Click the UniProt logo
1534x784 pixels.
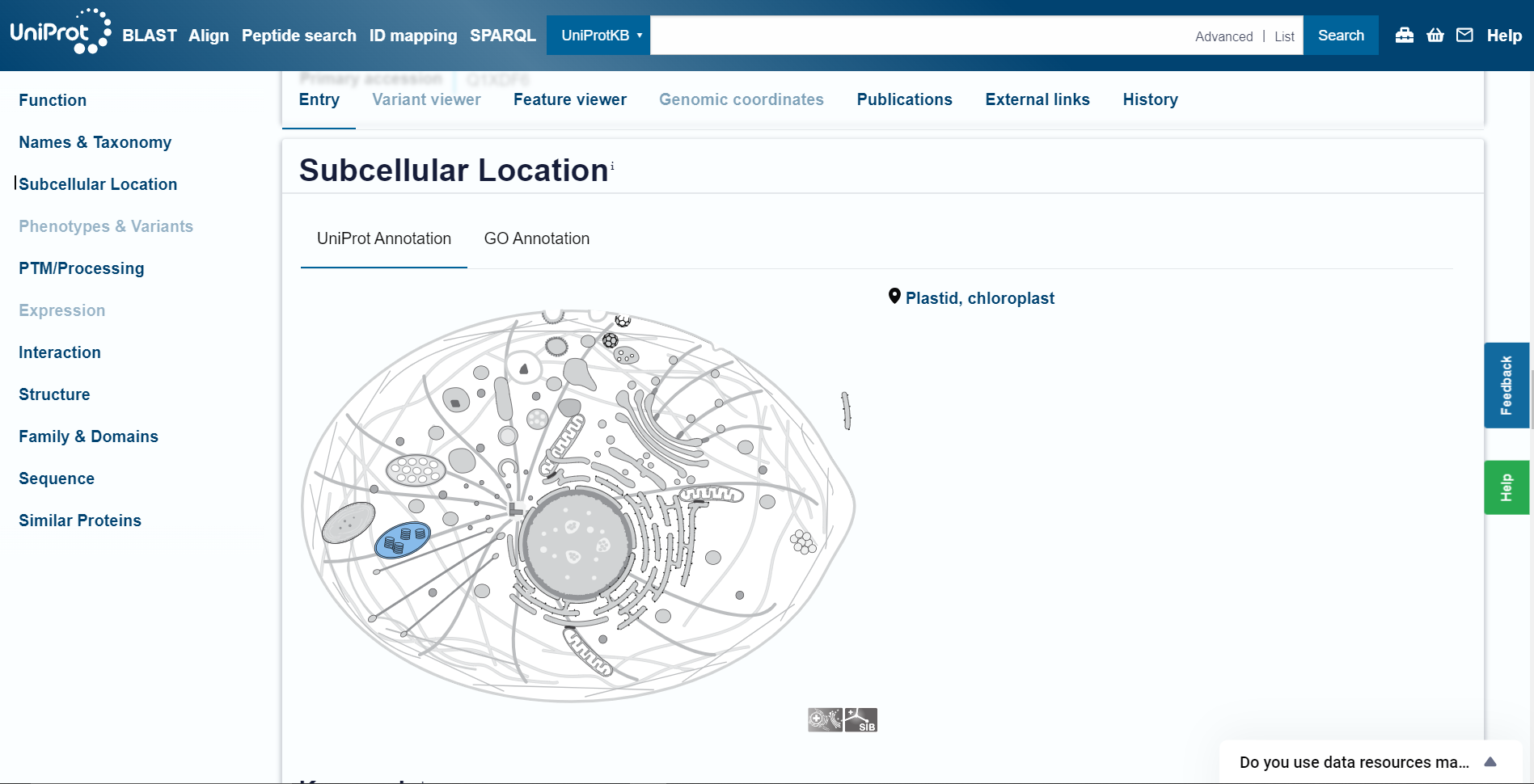60,32
